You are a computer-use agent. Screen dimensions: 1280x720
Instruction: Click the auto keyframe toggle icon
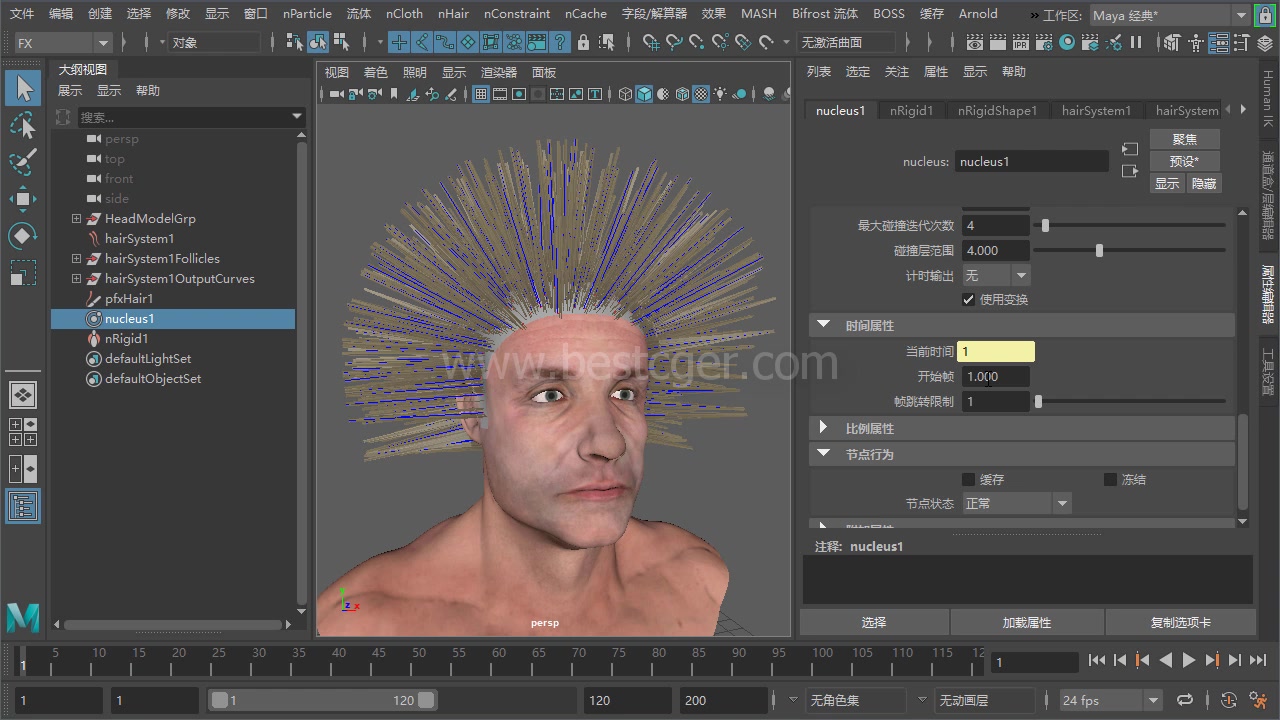[1229, 700]
